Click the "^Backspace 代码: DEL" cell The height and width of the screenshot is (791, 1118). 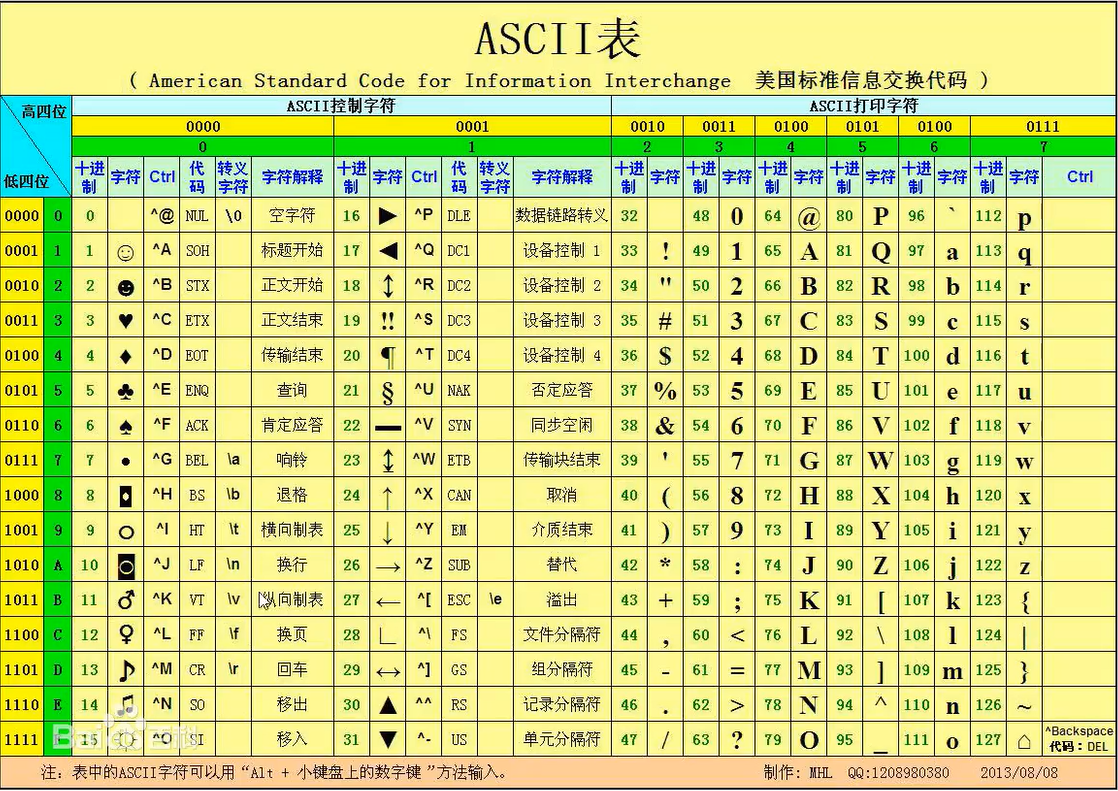[1079, 738]
